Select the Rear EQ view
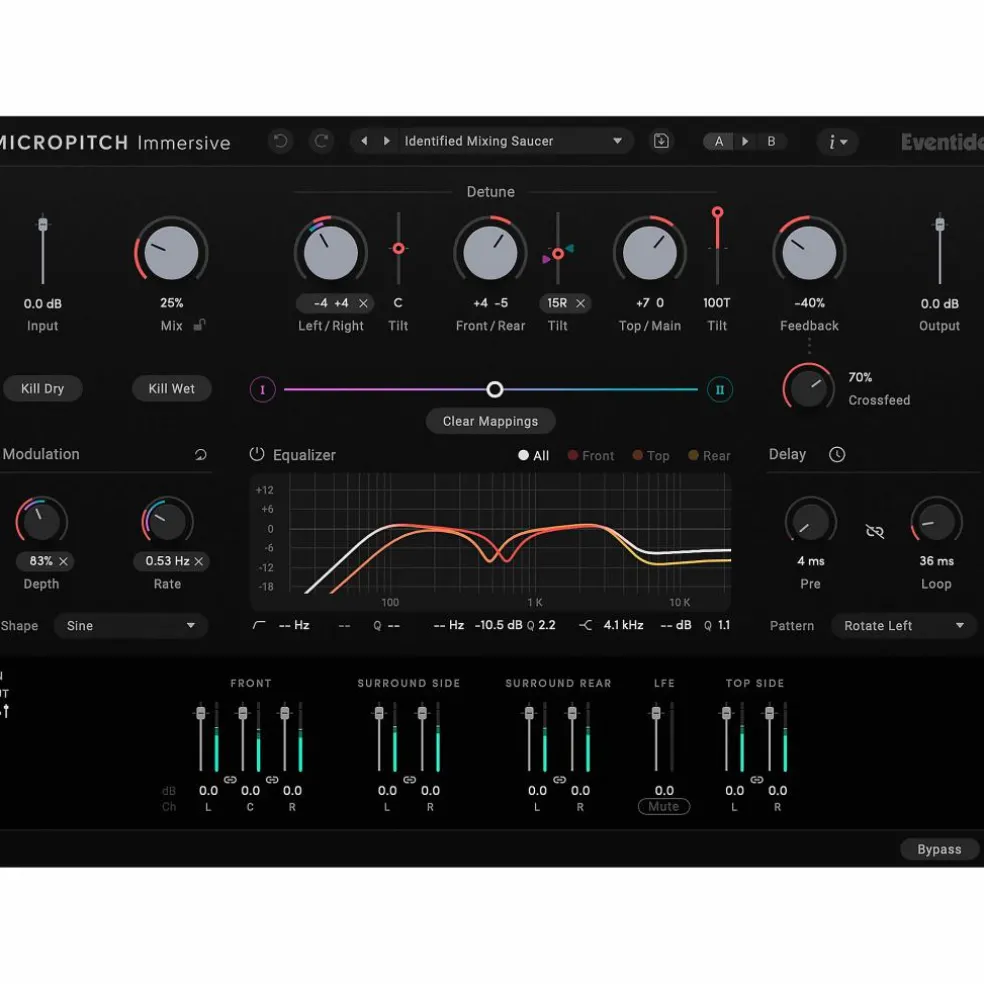Screen dimensions: 984x984 709,456
